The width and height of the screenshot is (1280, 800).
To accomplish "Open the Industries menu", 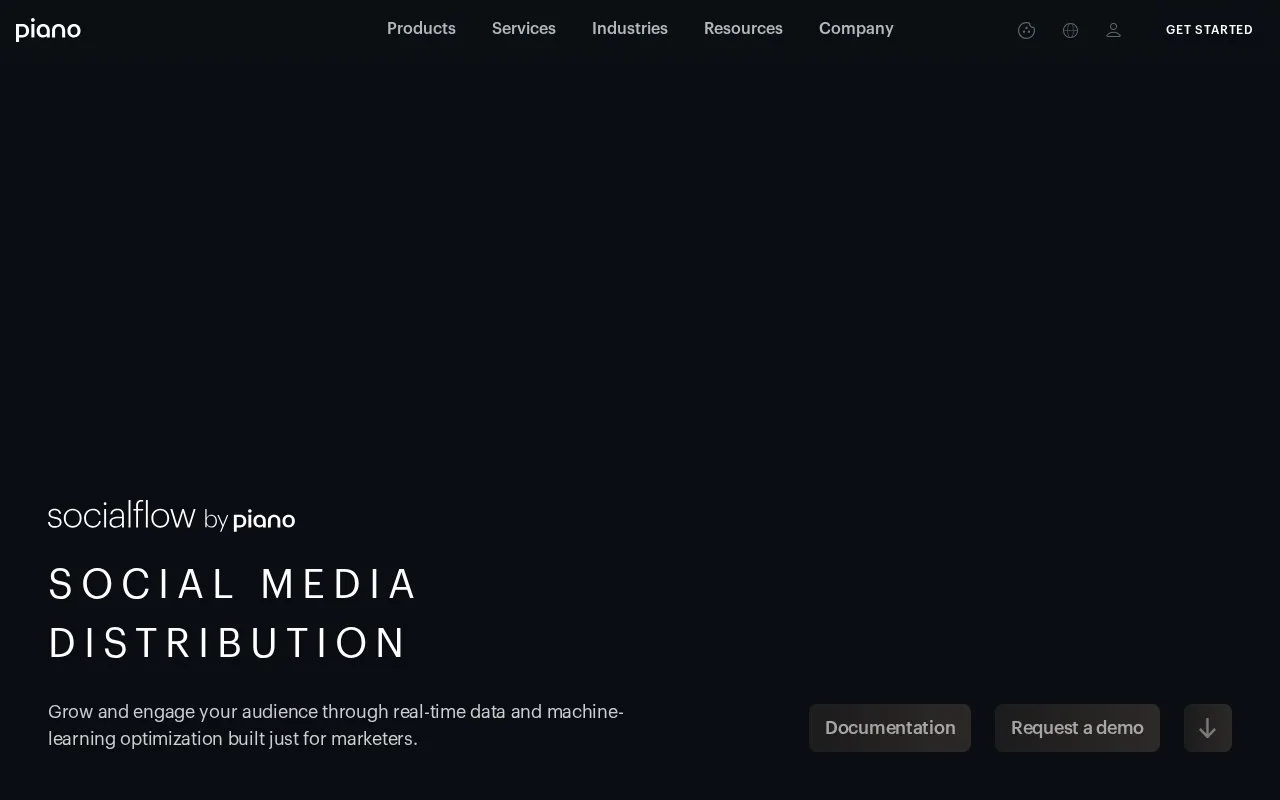I will click(x=630, y=29).
